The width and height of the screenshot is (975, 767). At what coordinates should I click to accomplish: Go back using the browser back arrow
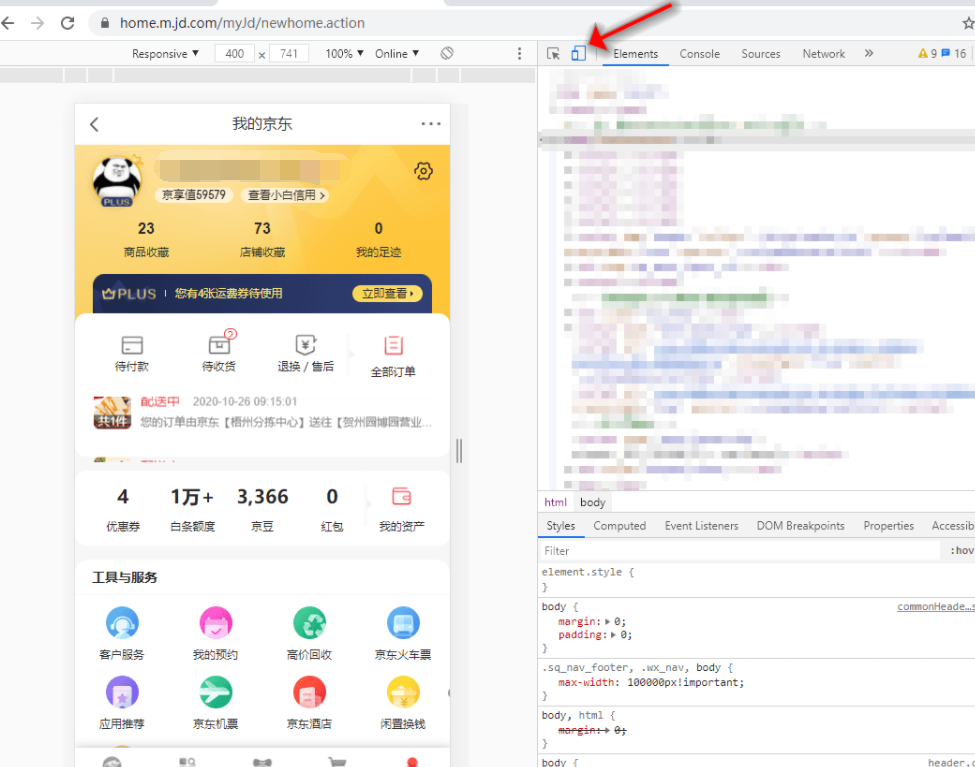(8, 23)
